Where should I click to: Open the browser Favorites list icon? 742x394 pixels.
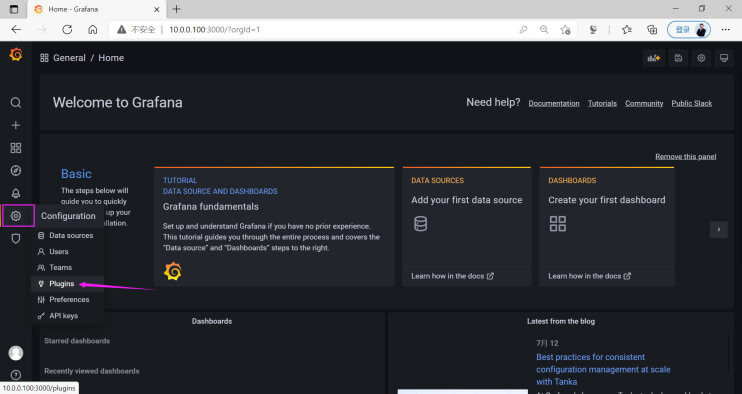click(x=627, y=30)
